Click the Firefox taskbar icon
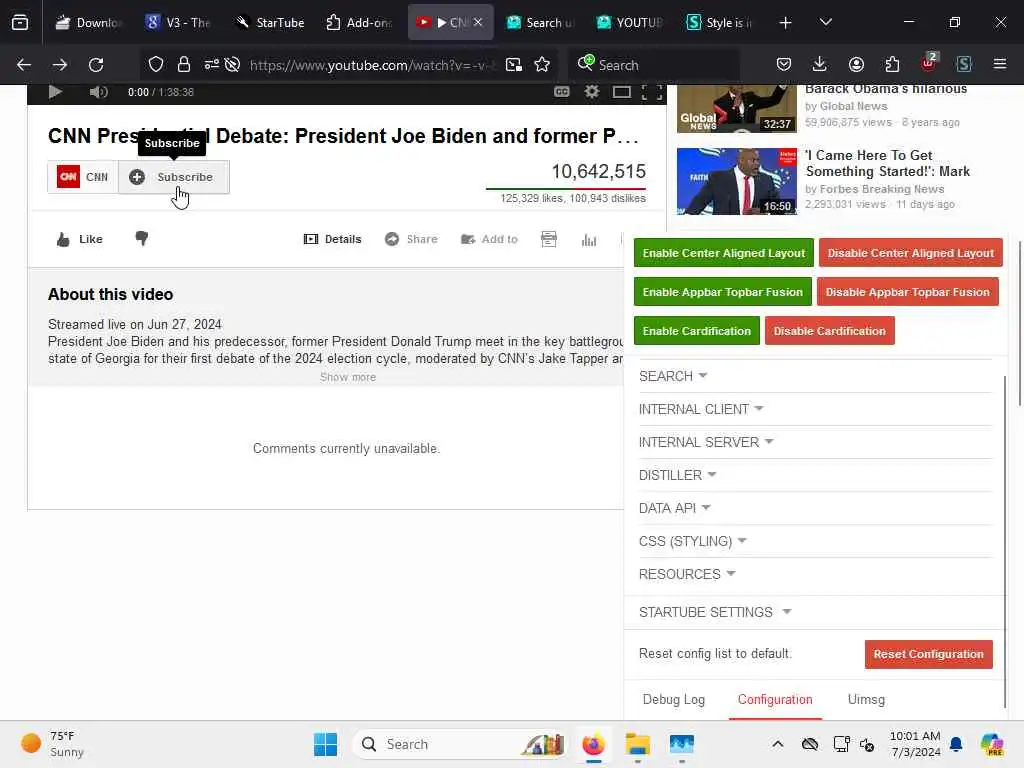Viewport: 1024px width, 768px height. coord(593,744)
